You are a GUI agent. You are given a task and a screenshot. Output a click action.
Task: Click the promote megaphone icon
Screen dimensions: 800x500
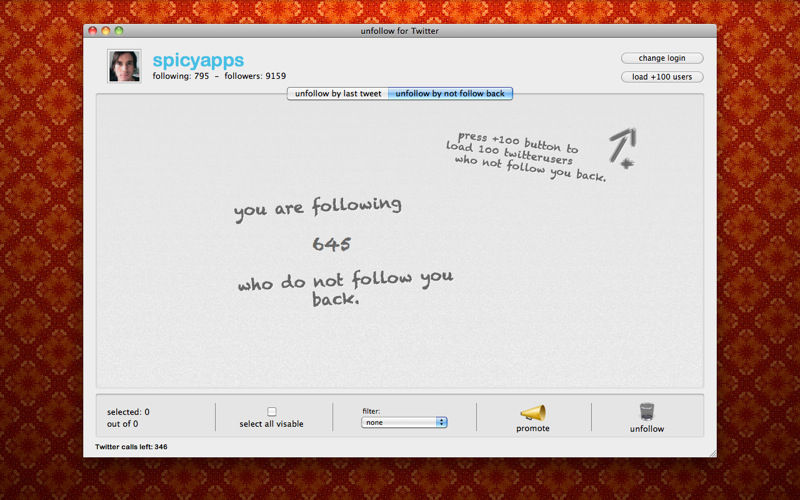tap(532, 412)
